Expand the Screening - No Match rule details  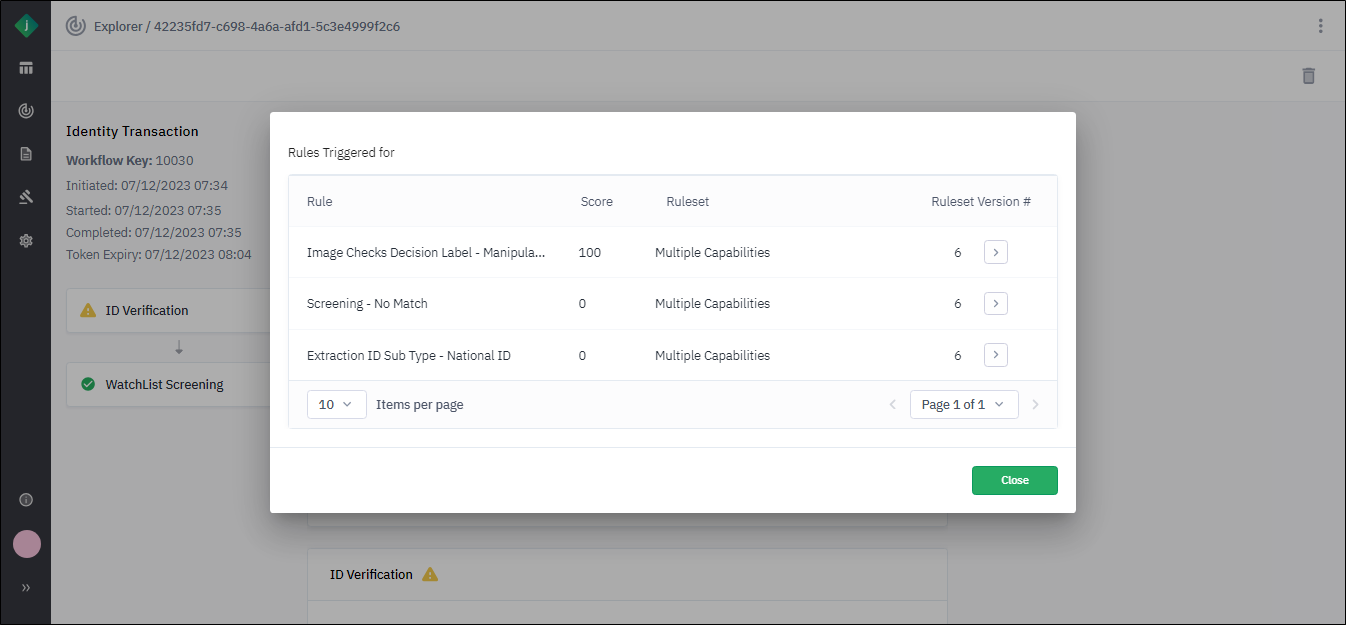tap(995, 304)
